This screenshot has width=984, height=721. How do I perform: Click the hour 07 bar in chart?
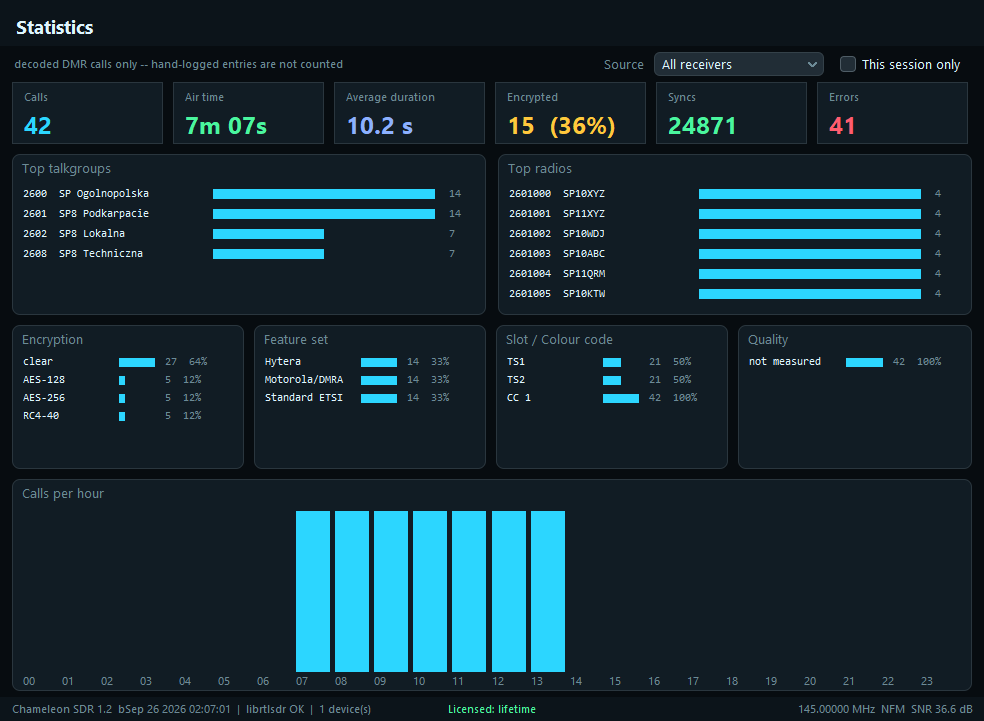[x=313, y=591]
